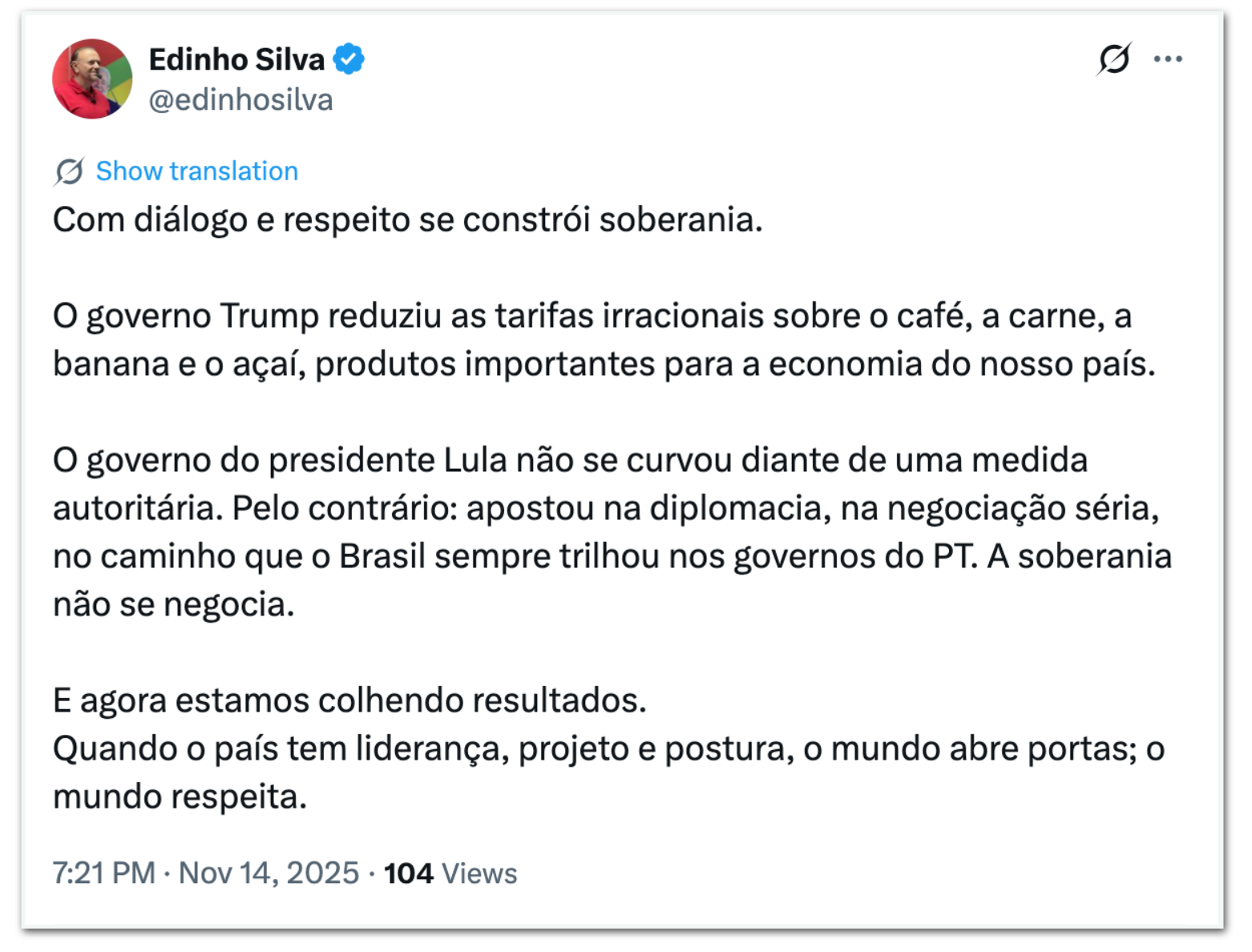Click the Grok icon in the top-right corner
The height and width of the screenshot is (952, 1252).
click(1114, 58)
